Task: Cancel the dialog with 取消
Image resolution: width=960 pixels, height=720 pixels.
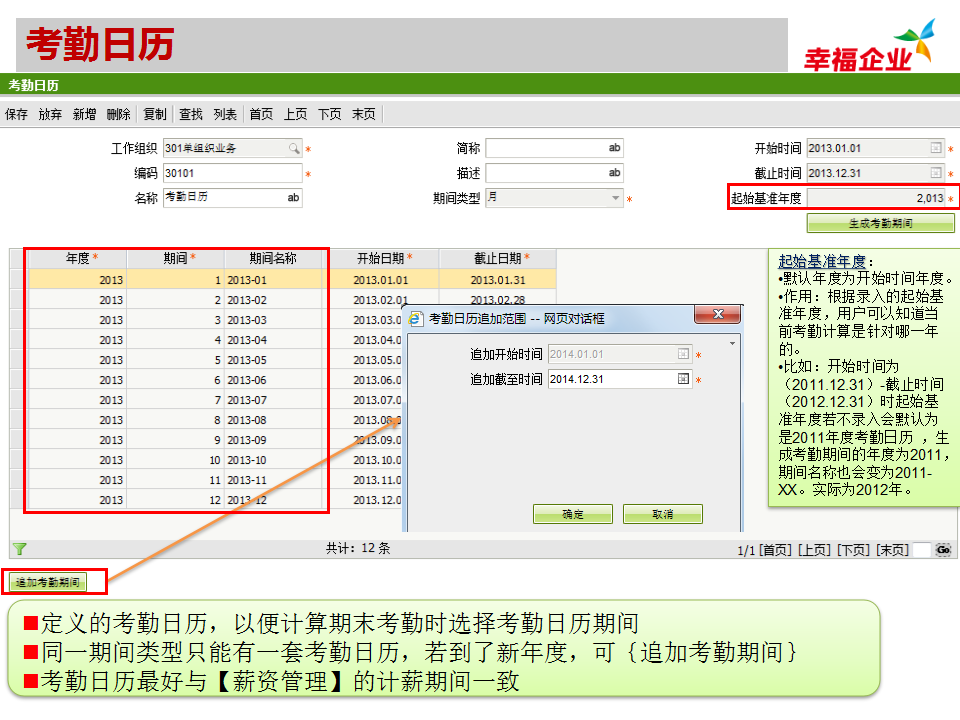Action: (662, 513)
